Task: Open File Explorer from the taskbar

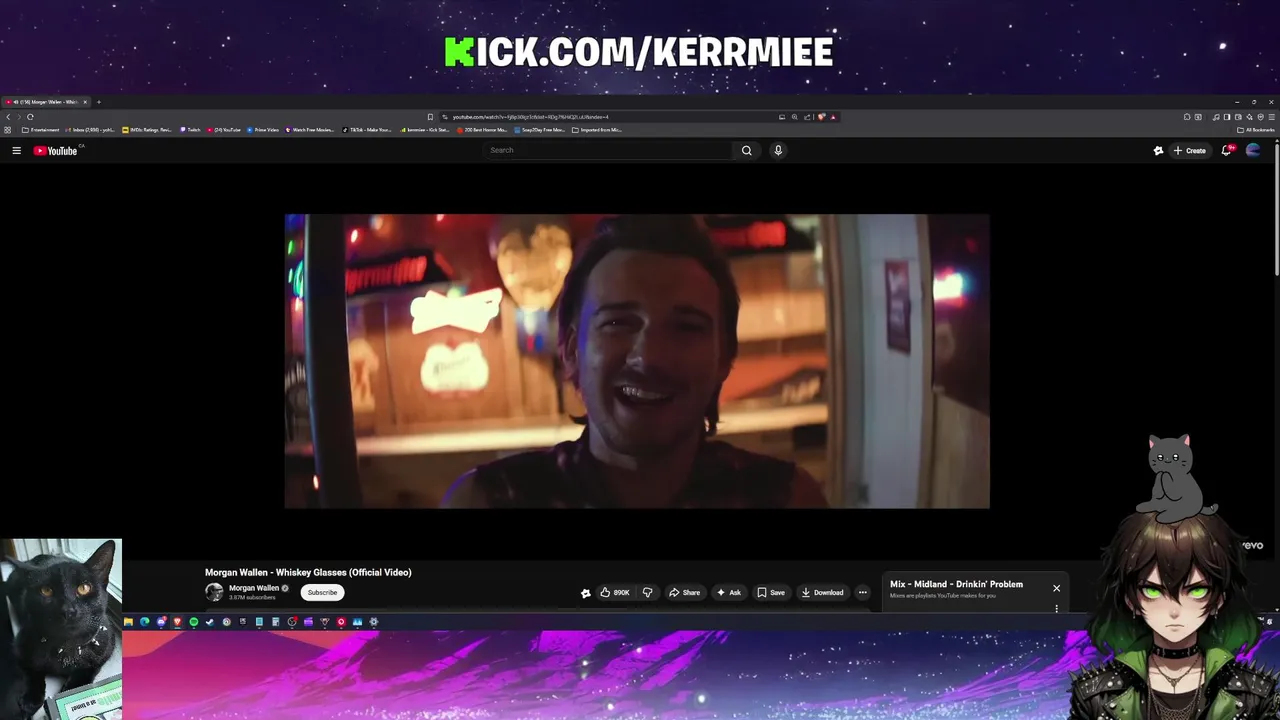Action: pyautogui.click(x=128, y=622)
